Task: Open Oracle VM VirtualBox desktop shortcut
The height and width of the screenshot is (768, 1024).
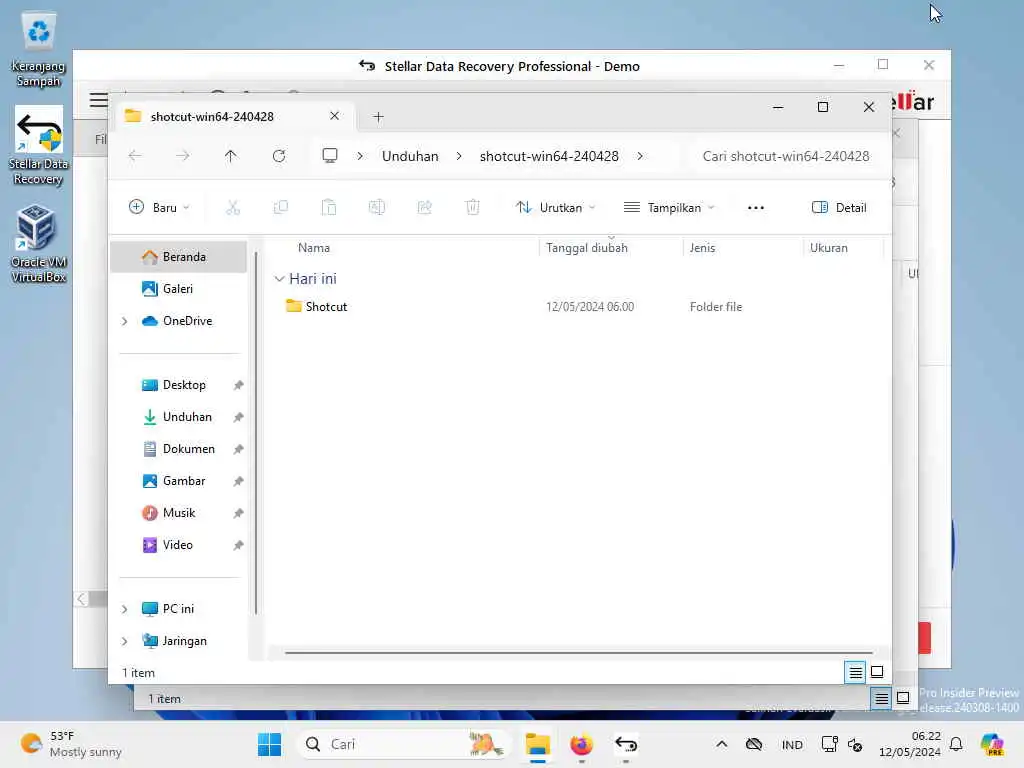Action: (x=39, y=244)
